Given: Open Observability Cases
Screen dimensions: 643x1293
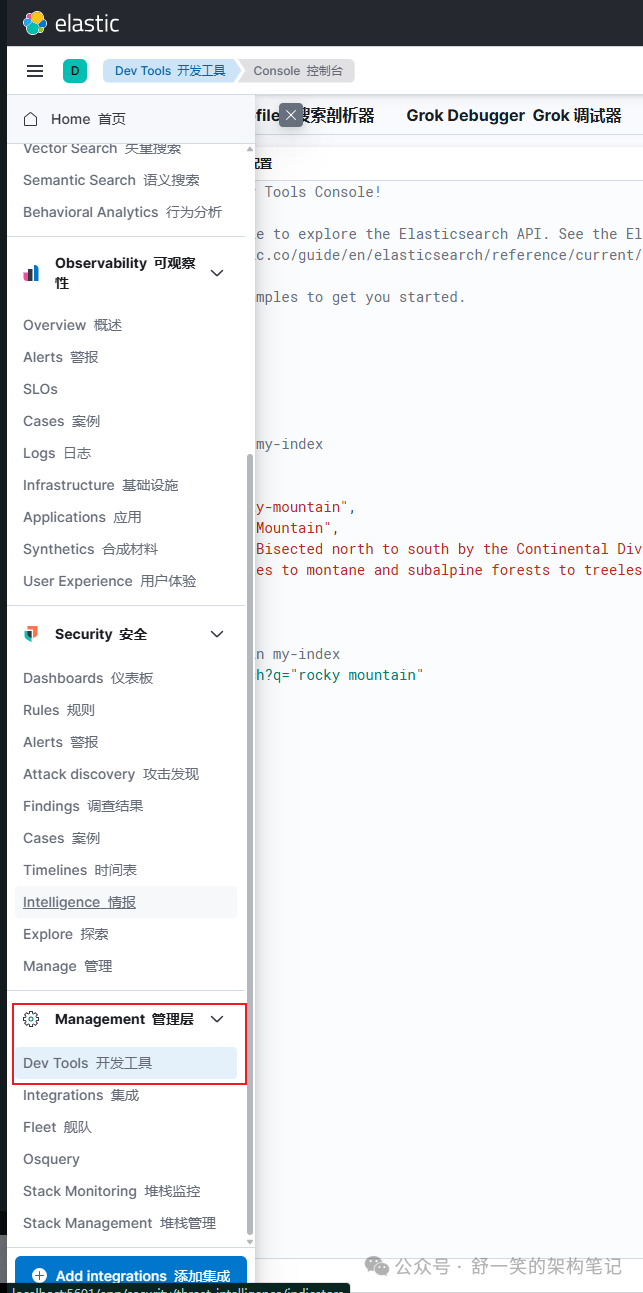Looking at the screenshot, I should tap(61, 421).
